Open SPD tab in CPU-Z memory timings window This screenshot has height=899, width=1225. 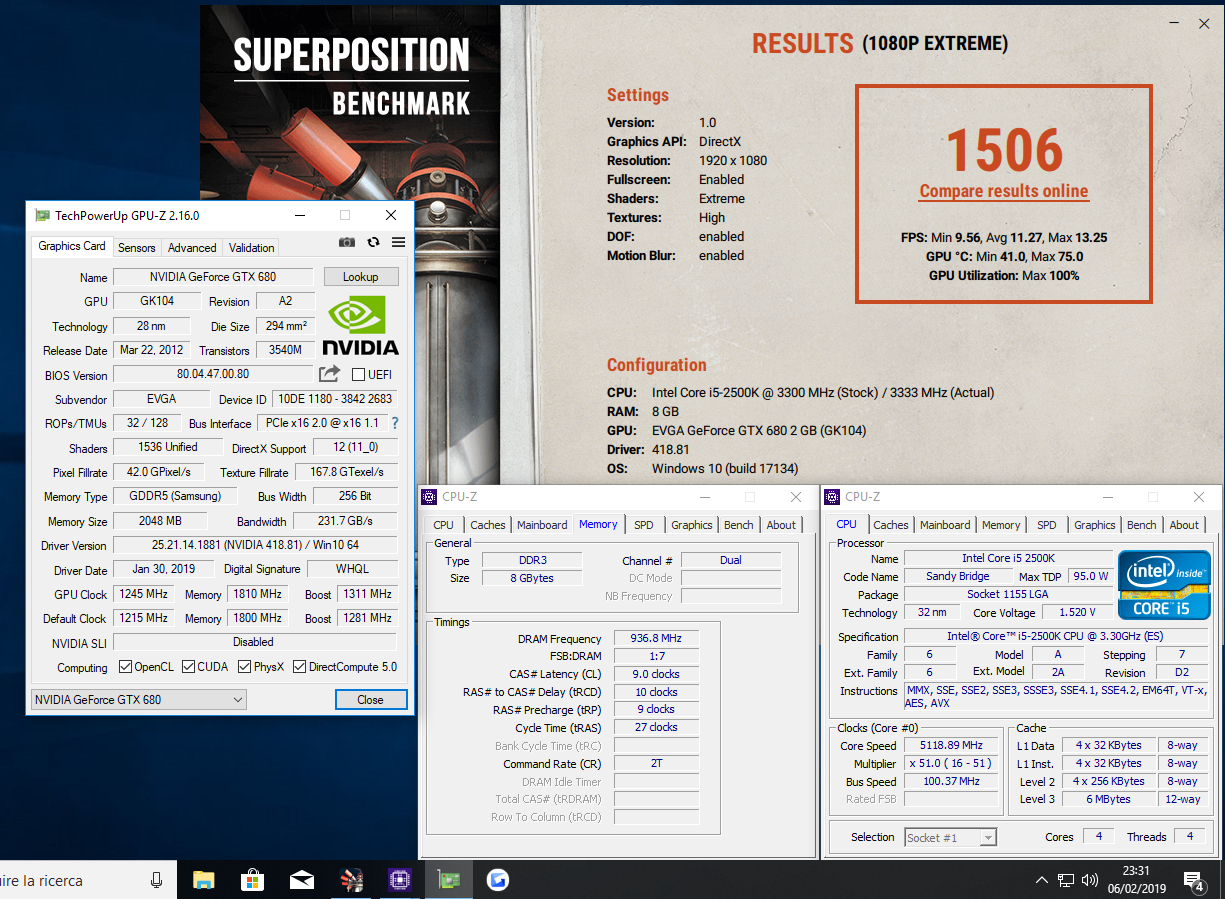coord(644,525)
